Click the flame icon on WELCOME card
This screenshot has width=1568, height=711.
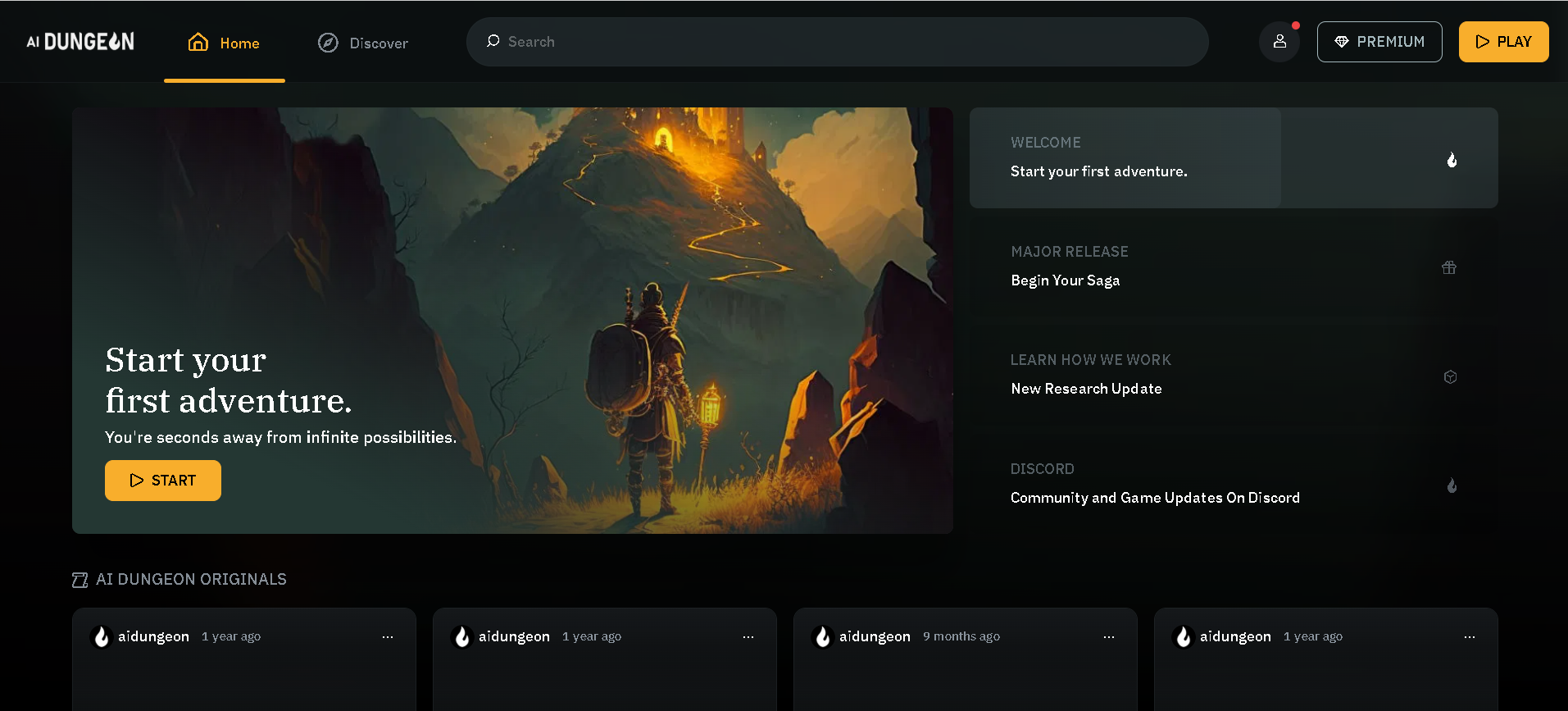(x=1452, y=160)
